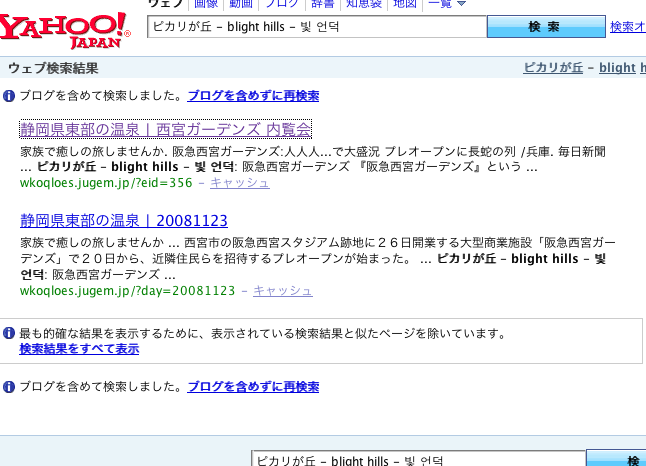Open キャッシュ link for eid=356 result
The width and height of the screenshot is (646, 466).
tap(240, 183)
